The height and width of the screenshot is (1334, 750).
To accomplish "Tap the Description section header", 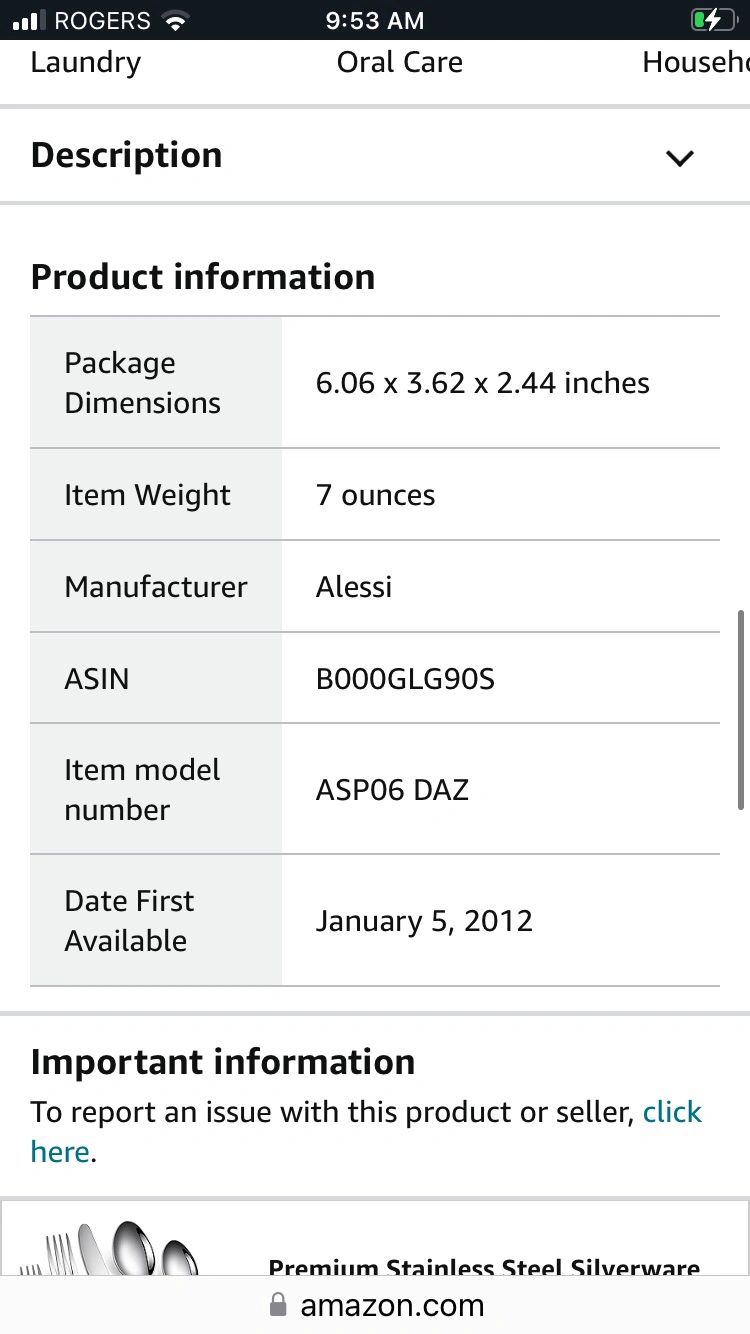I will 127,156.
